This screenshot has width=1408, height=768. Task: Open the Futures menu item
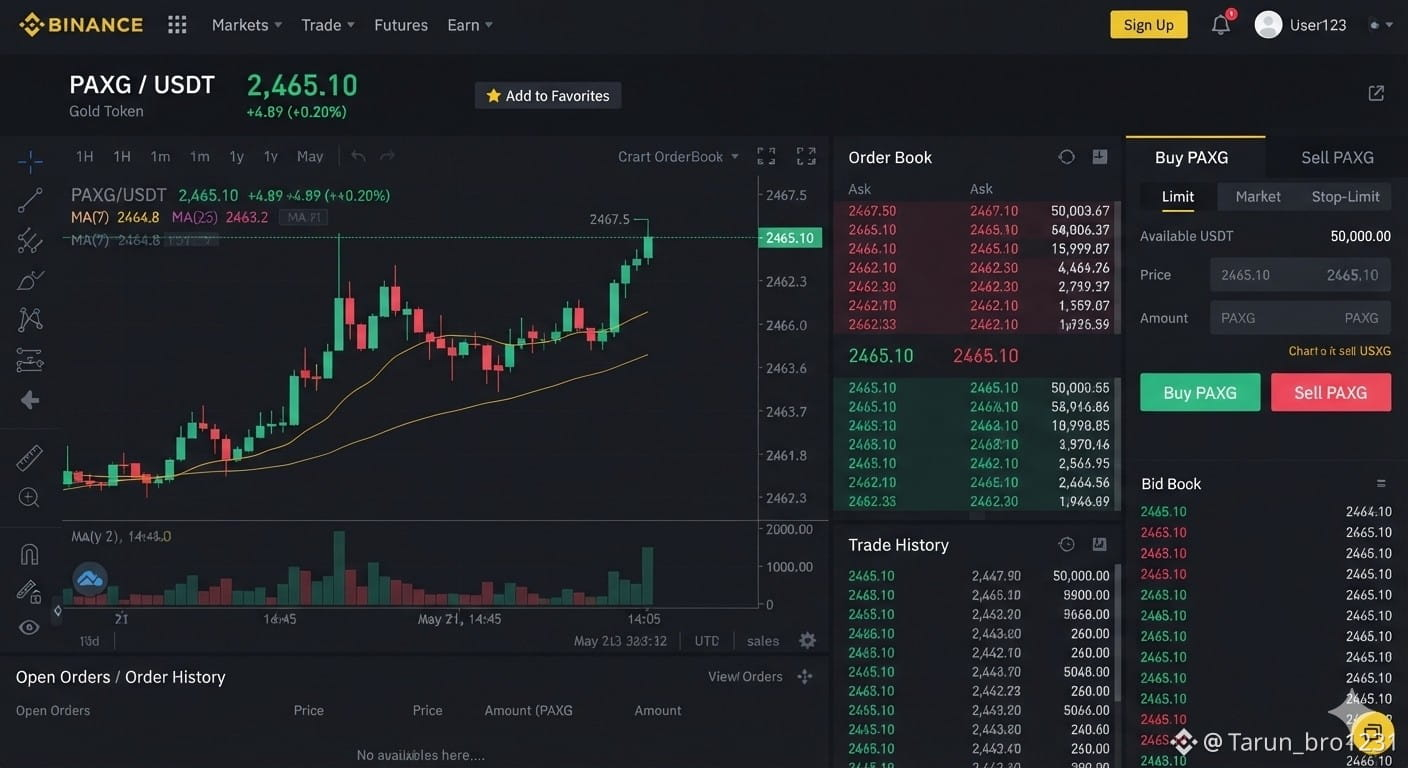[401, 25]
